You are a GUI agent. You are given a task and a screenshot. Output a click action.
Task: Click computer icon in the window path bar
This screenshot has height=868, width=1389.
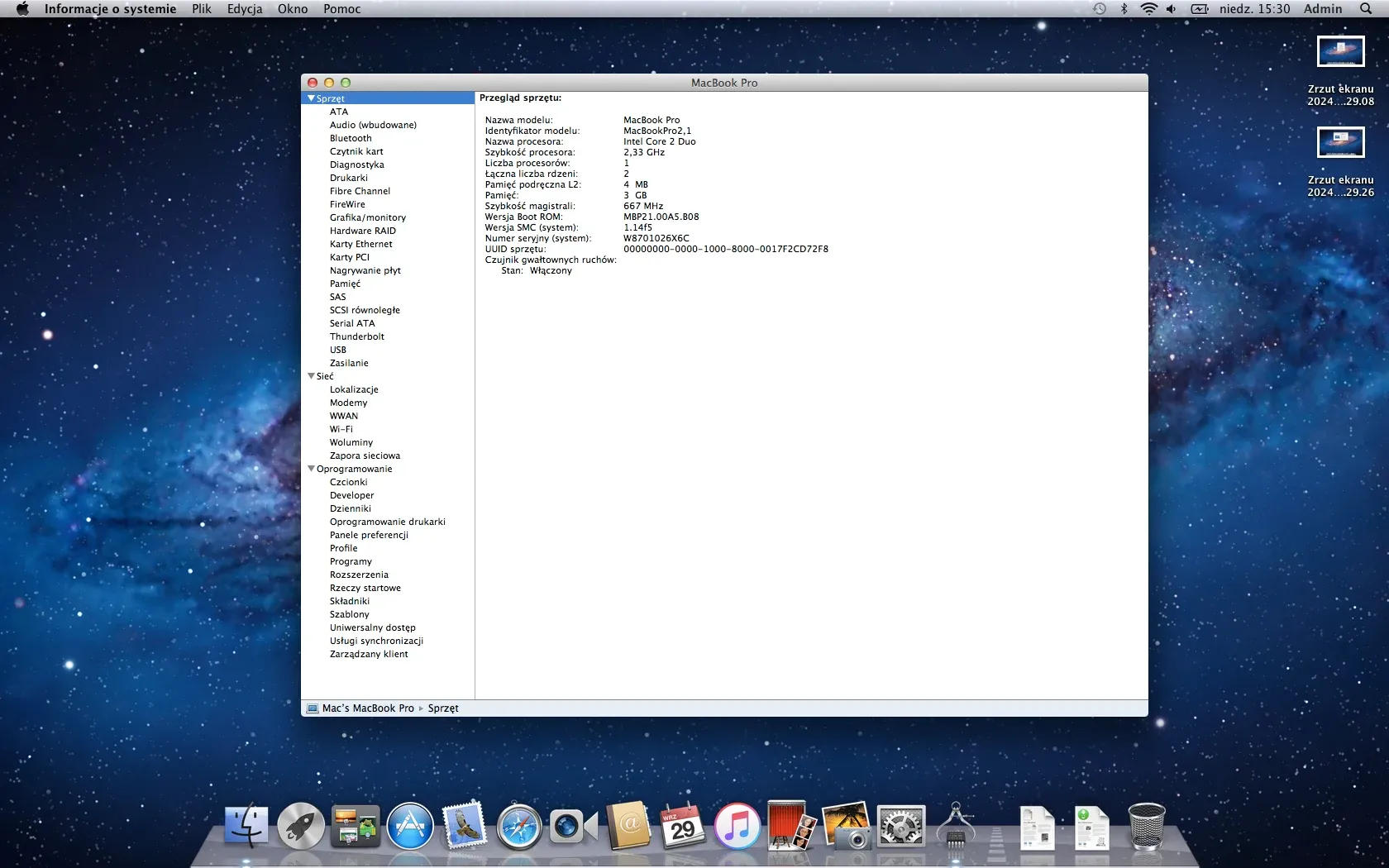tap(313, 708)
